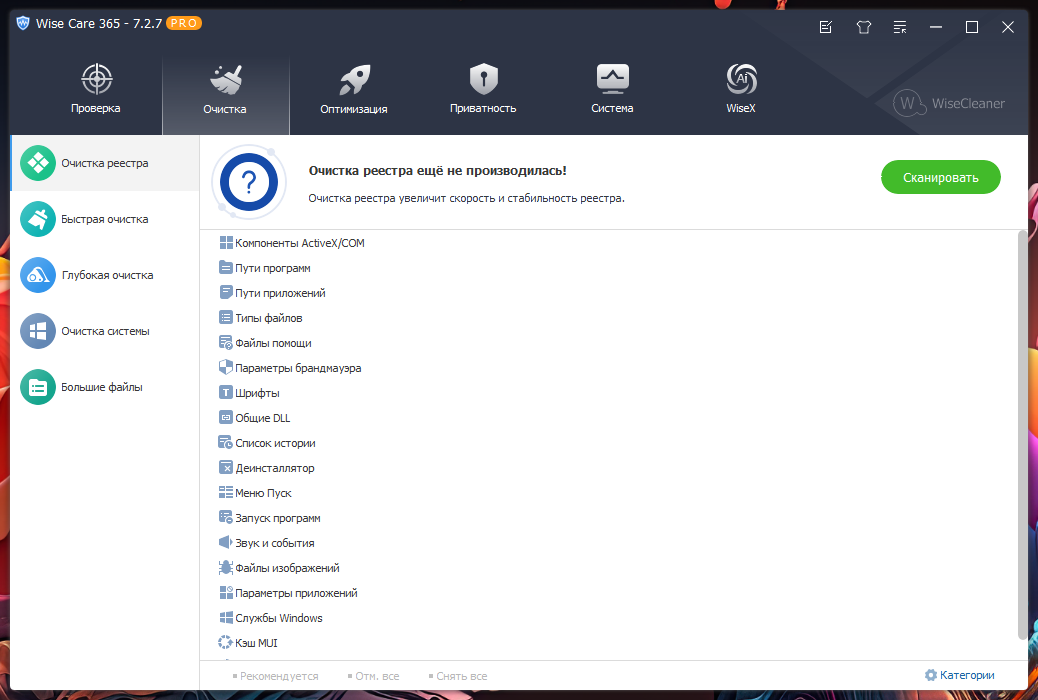Open the Приватность shield section
The width and height of the screenshot is (1038, 700).
[483, 89]
